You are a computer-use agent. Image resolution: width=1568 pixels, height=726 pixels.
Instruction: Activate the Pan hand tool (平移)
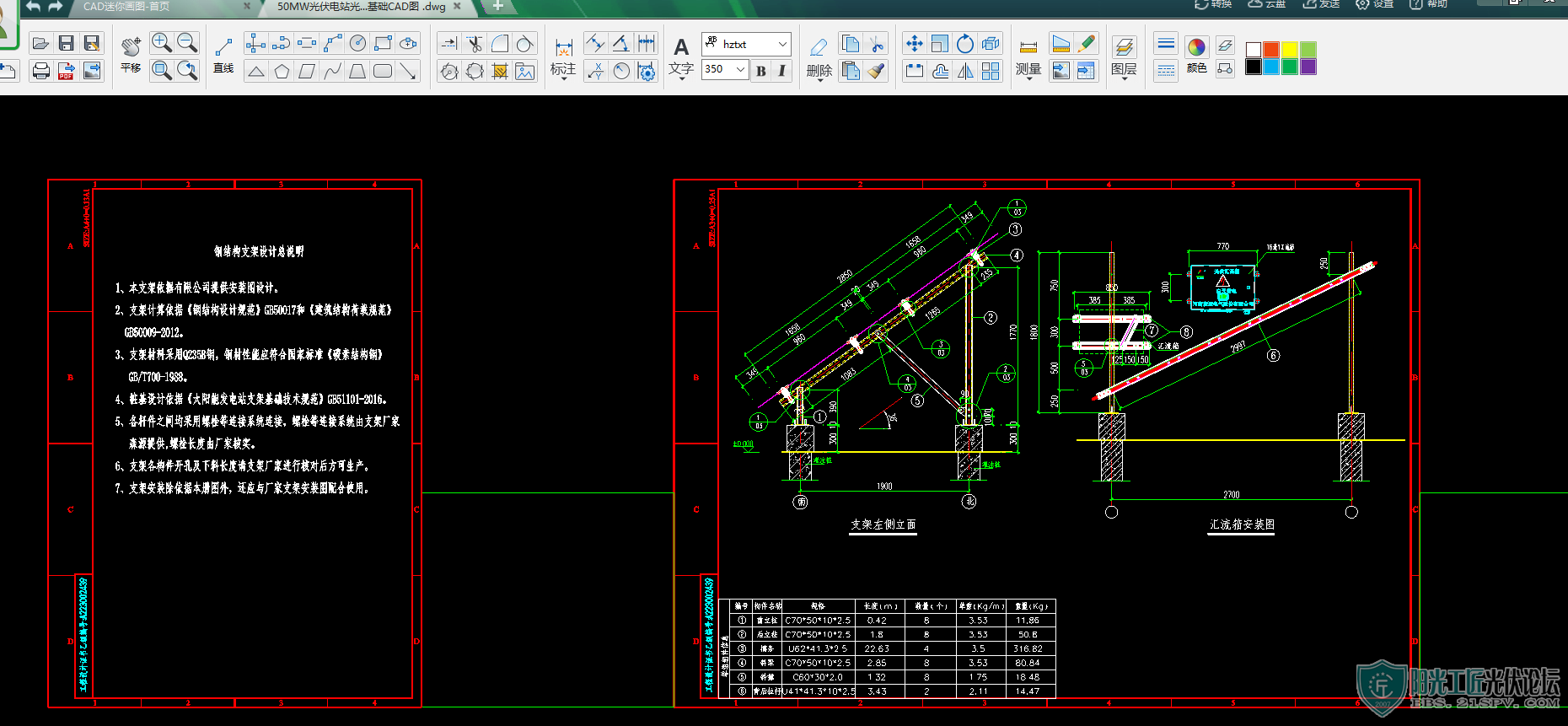[x=131, y=55]
